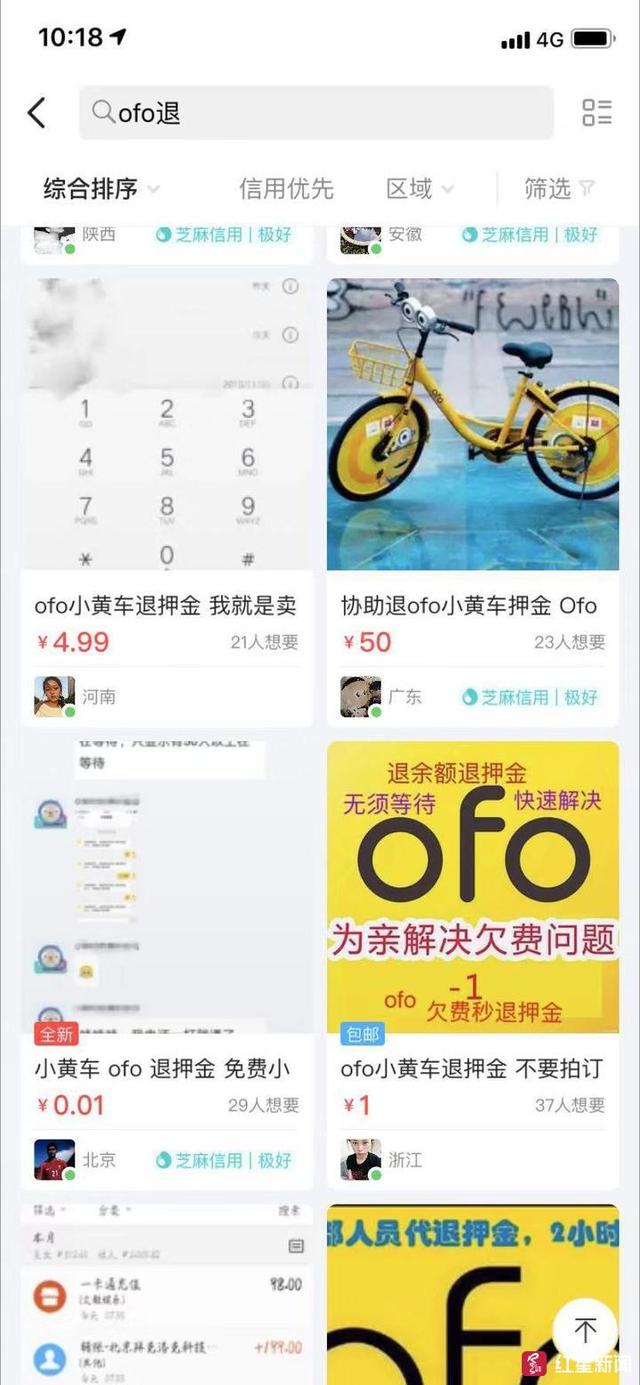This screenshot has width=640, height=1385.
Task: Tap the 为亲解决欠费问题 ofo poster image
Action: [473, 888]
